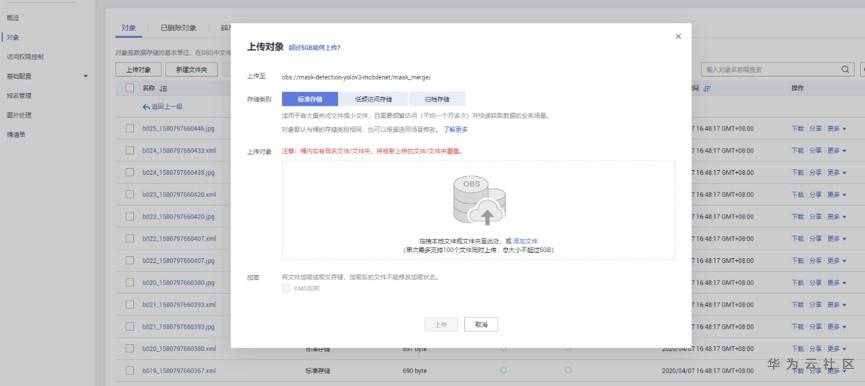
Task: Open file b019 xml name link
Action: (179, 371)
